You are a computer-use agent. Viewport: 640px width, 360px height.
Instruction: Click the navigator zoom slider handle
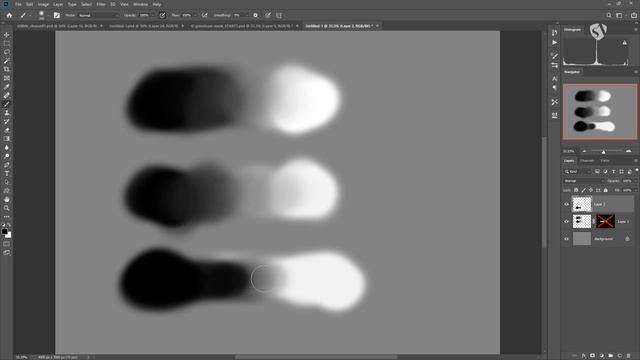(603, 151)
